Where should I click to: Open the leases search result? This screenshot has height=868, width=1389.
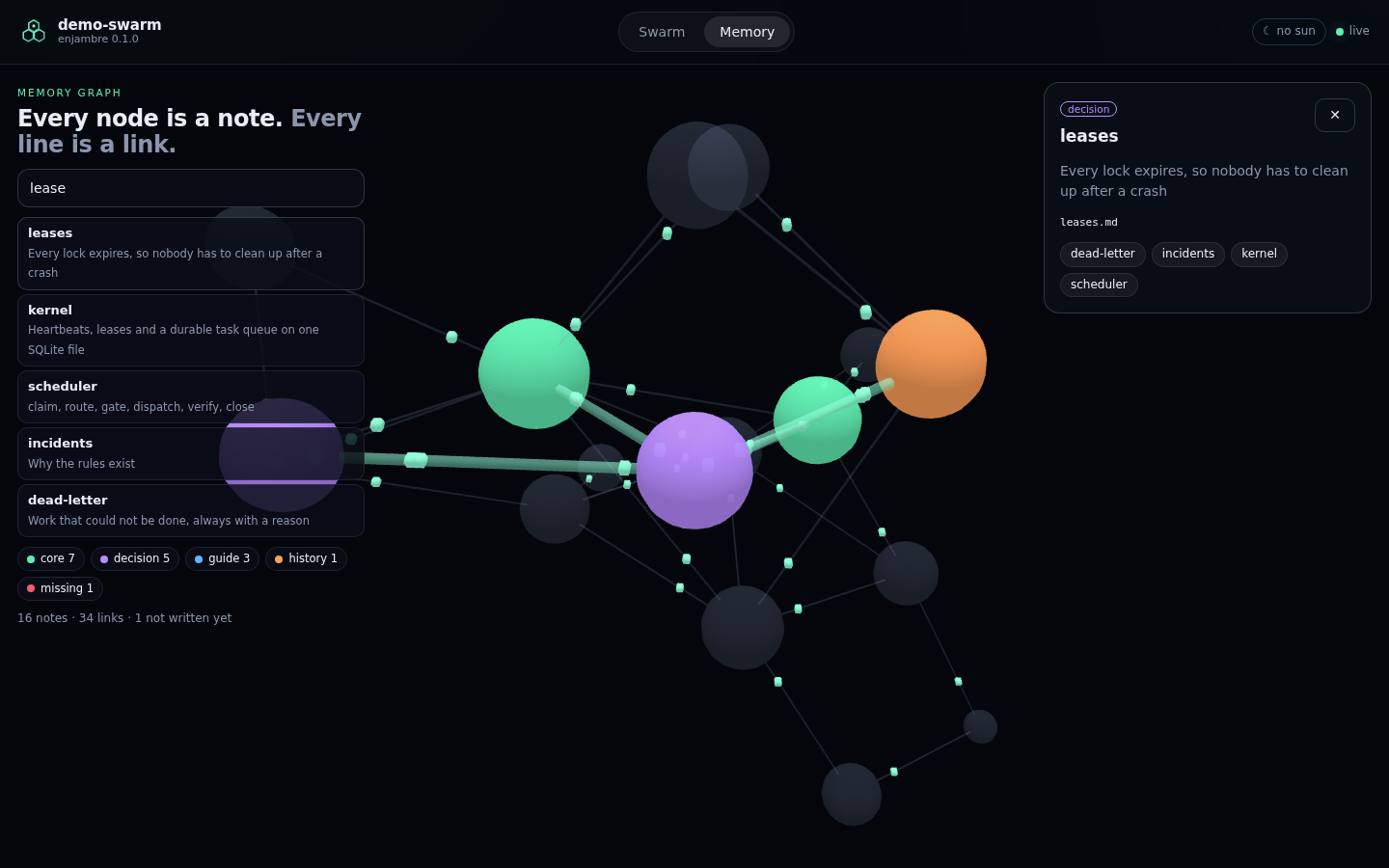pyautogui.click(x=191, y=253)
